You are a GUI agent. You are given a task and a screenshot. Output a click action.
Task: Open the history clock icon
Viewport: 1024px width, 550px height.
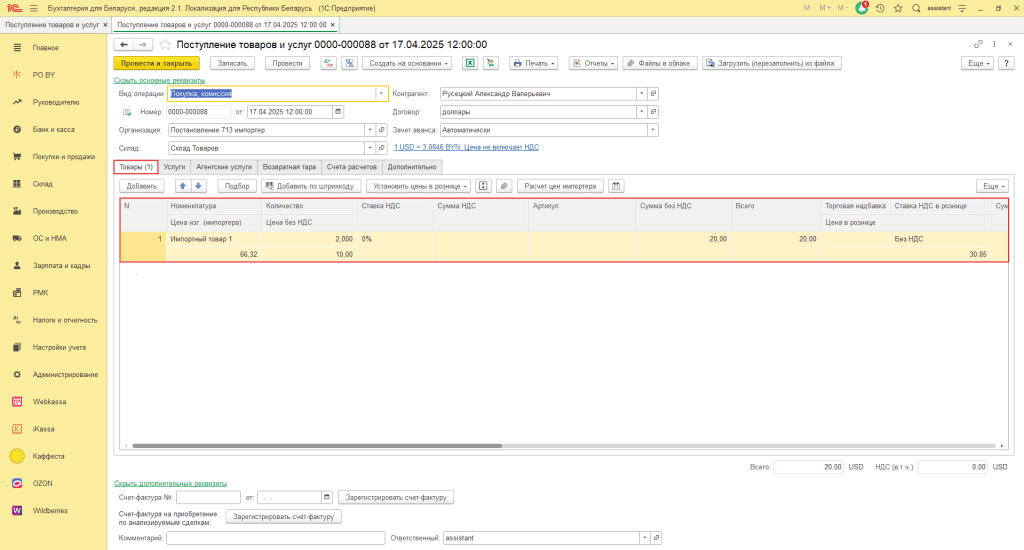tap(880, 8)
